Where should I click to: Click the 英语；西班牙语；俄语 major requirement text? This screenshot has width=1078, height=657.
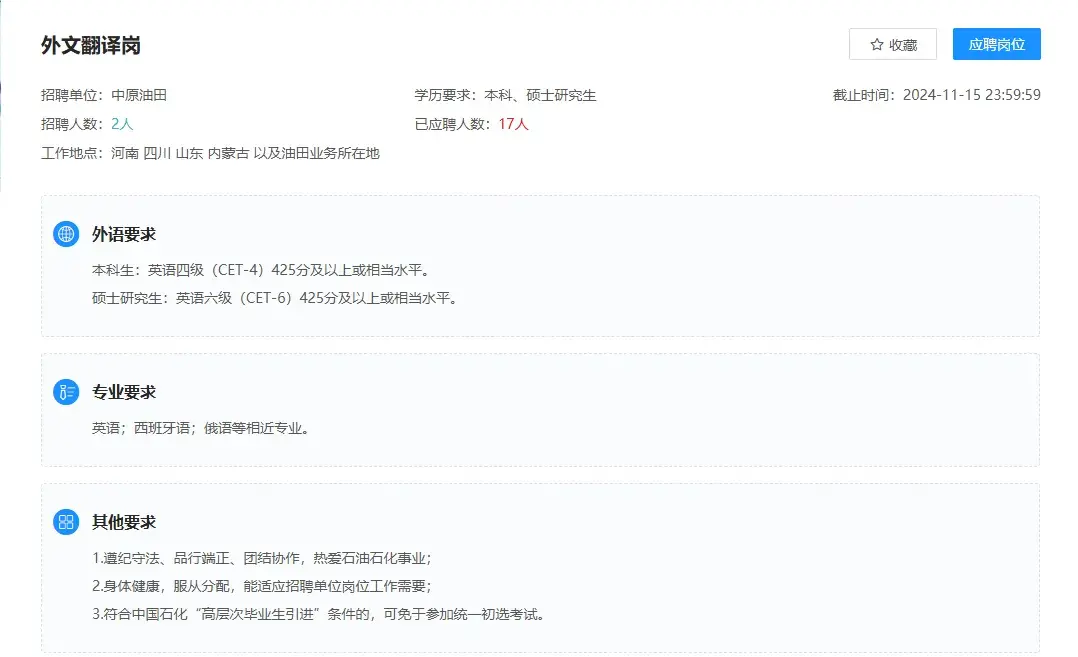tap(201, 428)
